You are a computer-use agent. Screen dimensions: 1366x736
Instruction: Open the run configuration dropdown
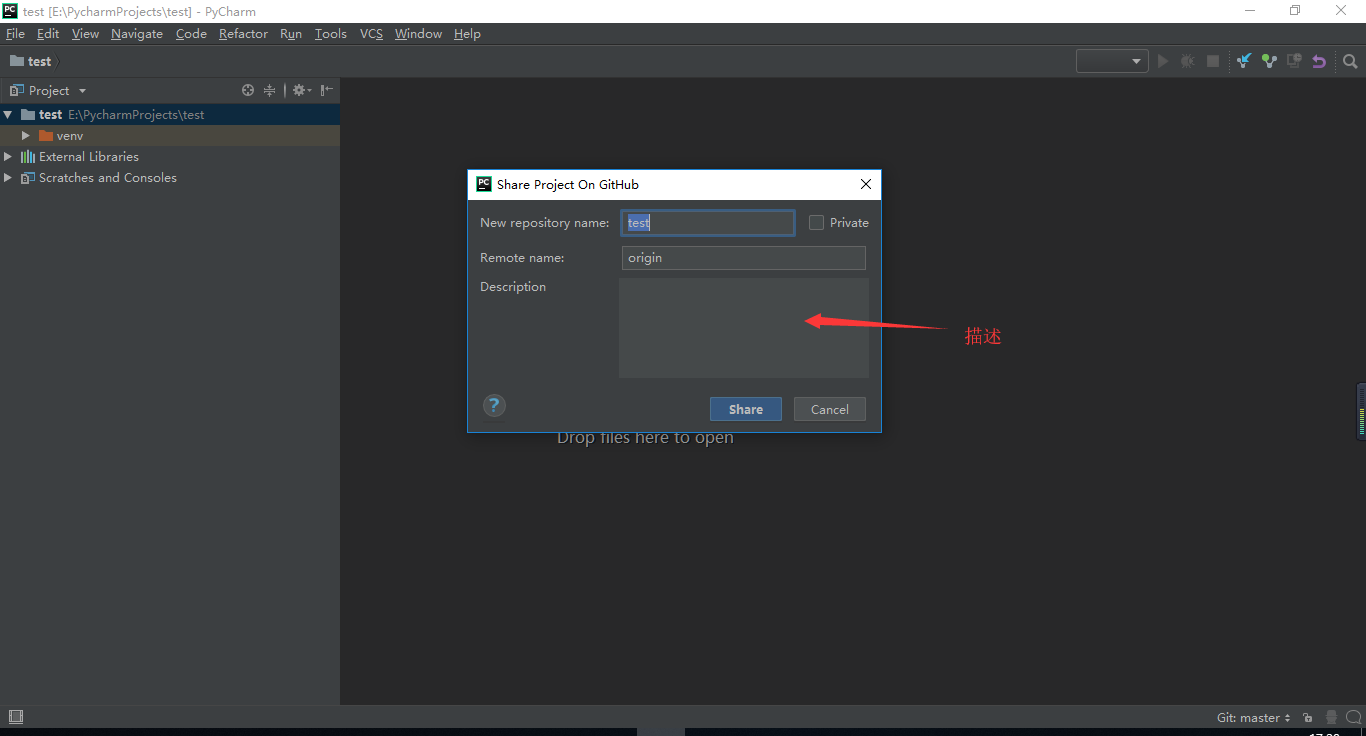point(1112,61)
